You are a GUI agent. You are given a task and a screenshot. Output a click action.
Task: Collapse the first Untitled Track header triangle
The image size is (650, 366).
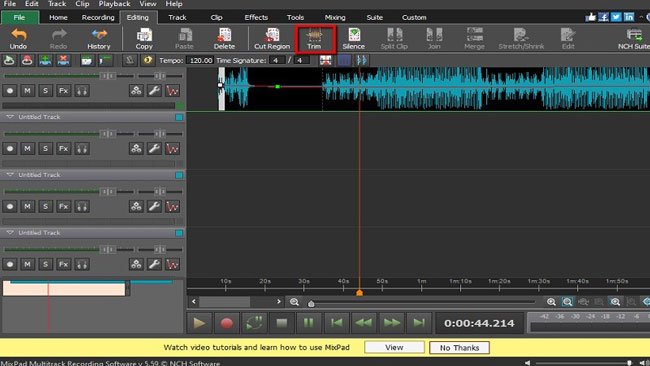10,117
